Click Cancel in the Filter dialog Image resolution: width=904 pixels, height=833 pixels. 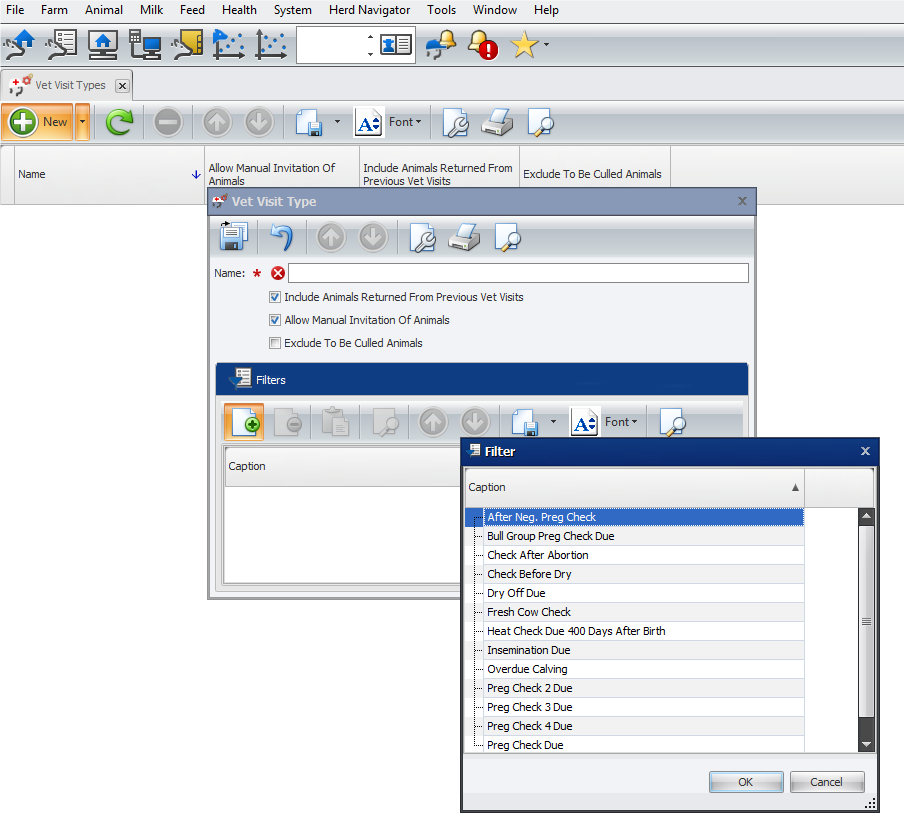click(826, 782)
